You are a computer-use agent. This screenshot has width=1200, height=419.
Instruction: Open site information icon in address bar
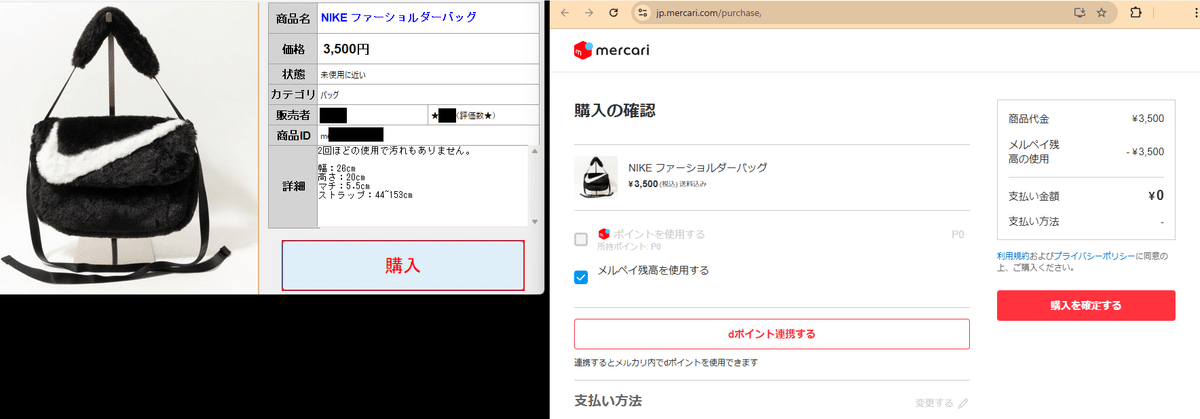tap(643, 13)
